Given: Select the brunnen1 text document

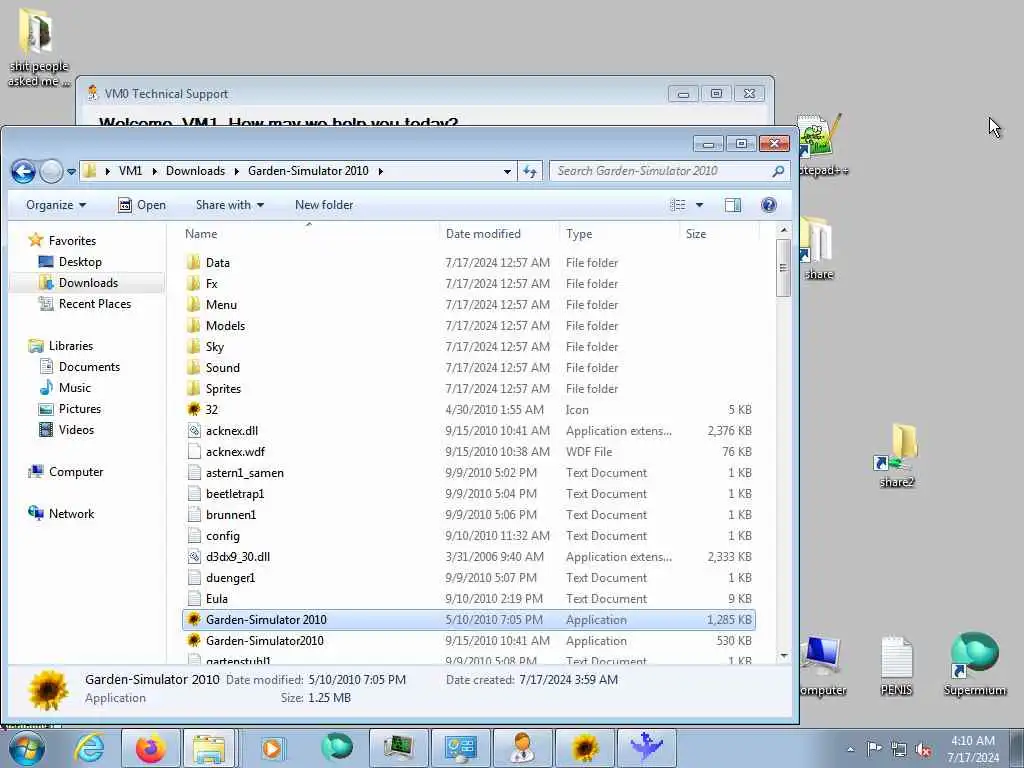Looking at the screenshot, I should coord(468,515).
